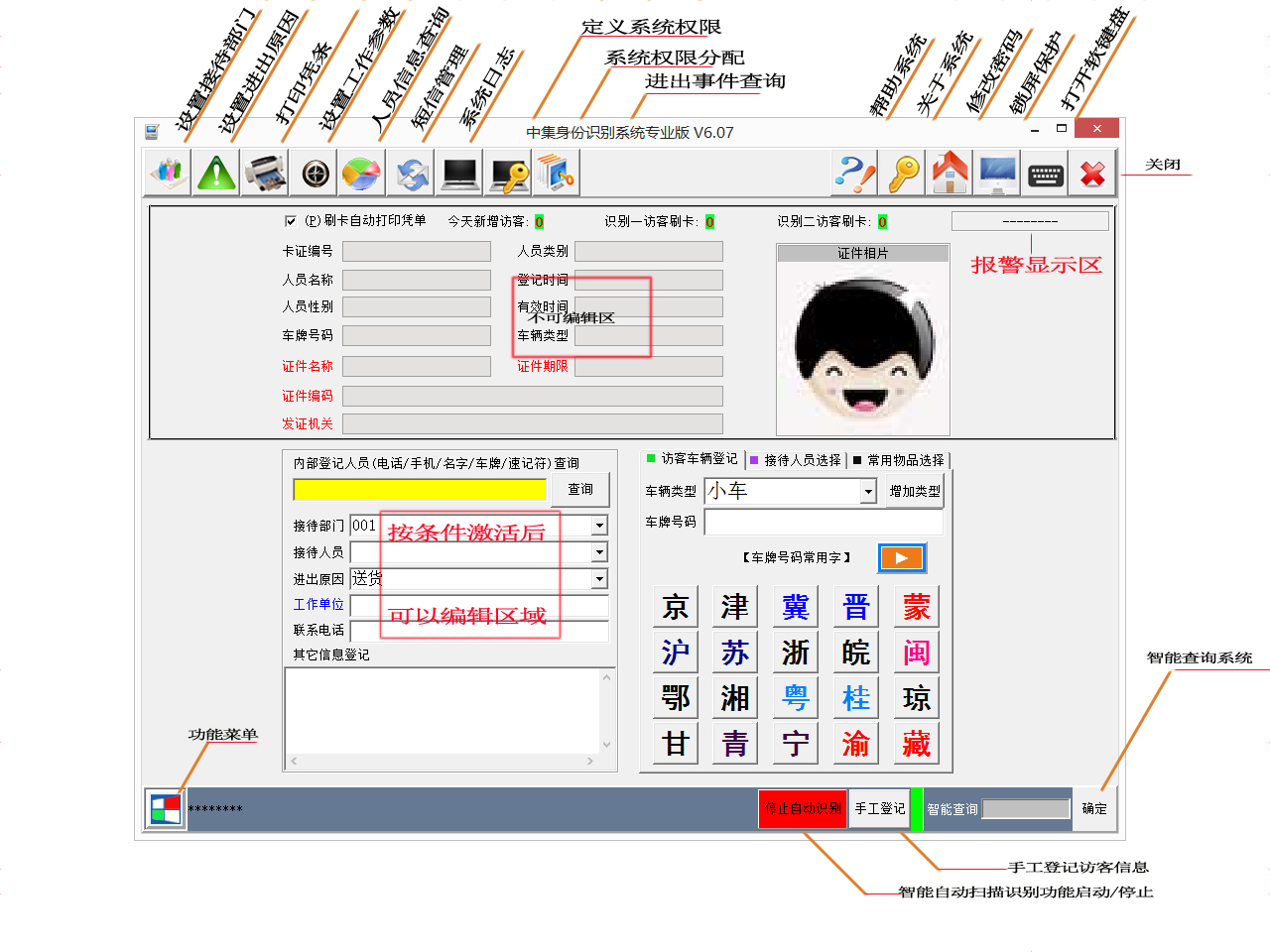1270x952 pixels.
Task: Insert plate character 蒙
Action: pyautogui.click(x=917, y=607)
